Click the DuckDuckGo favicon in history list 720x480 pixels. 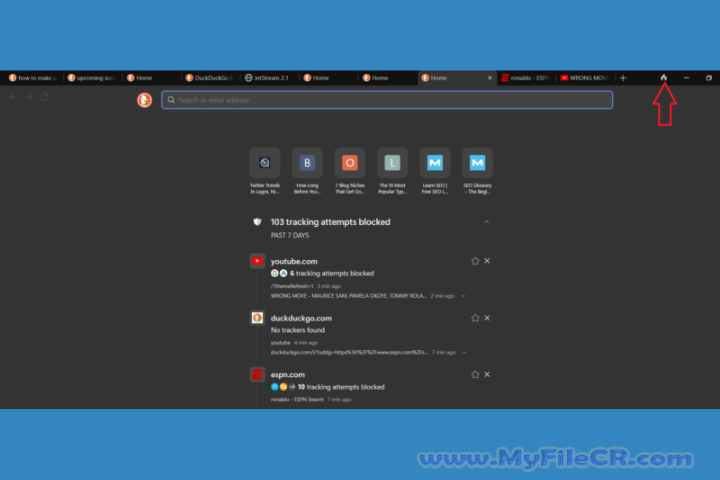257,318
